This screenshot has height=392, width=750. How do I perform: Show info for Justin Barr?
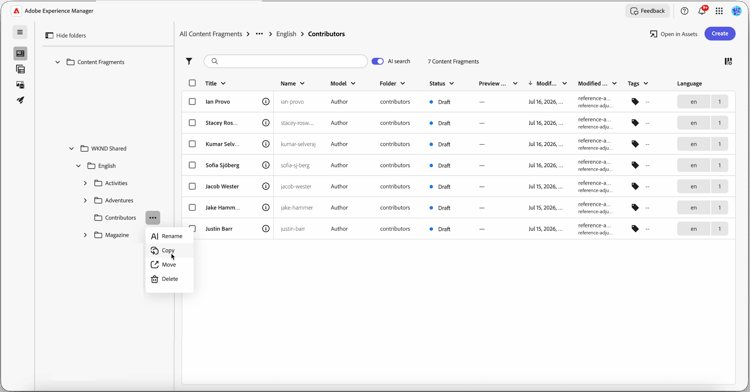click(265, 229)
